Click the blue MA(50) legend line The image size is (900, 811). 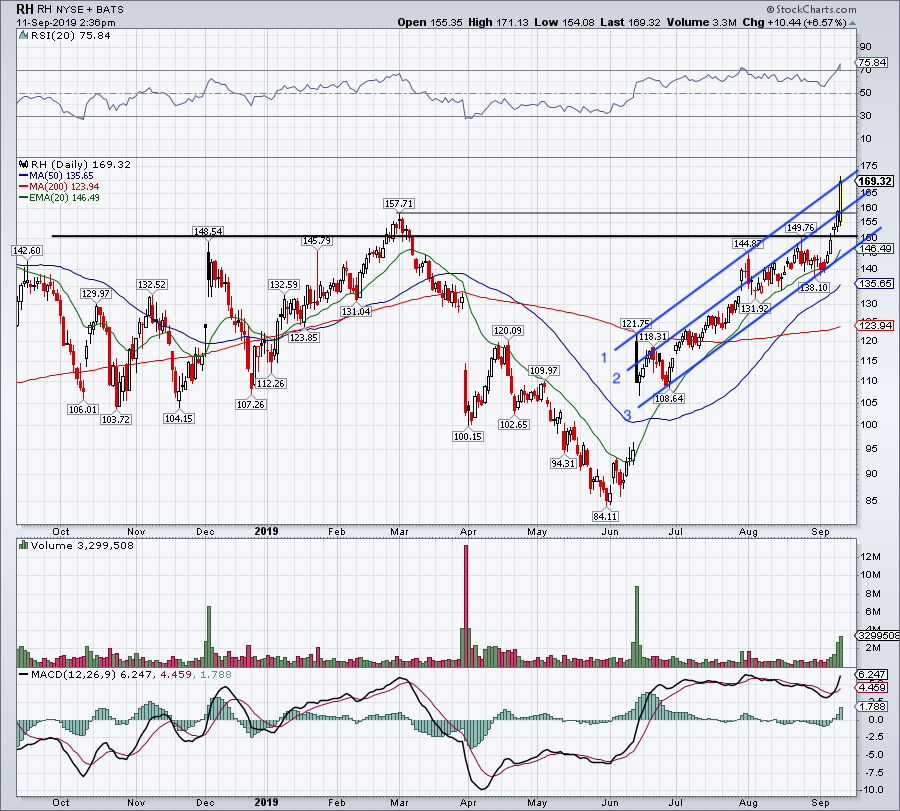click(23, 176)
